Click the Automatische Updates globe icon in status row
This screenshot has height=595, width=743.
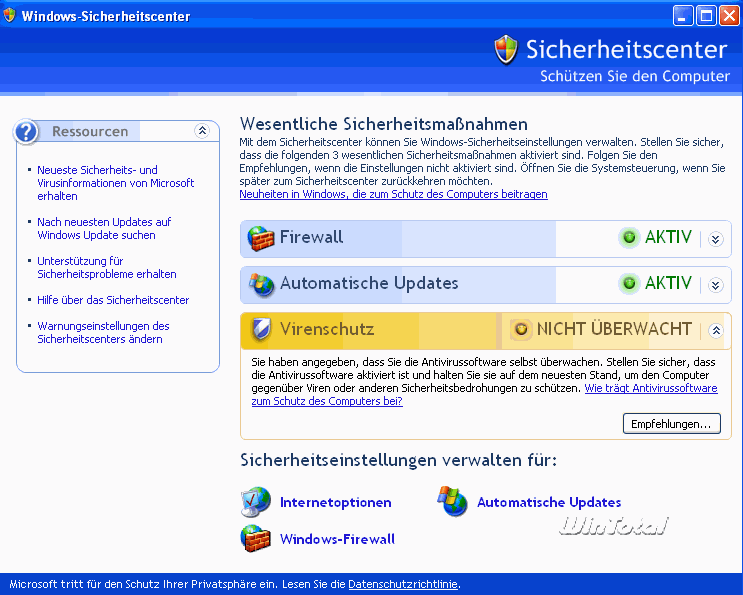point(262,284)
